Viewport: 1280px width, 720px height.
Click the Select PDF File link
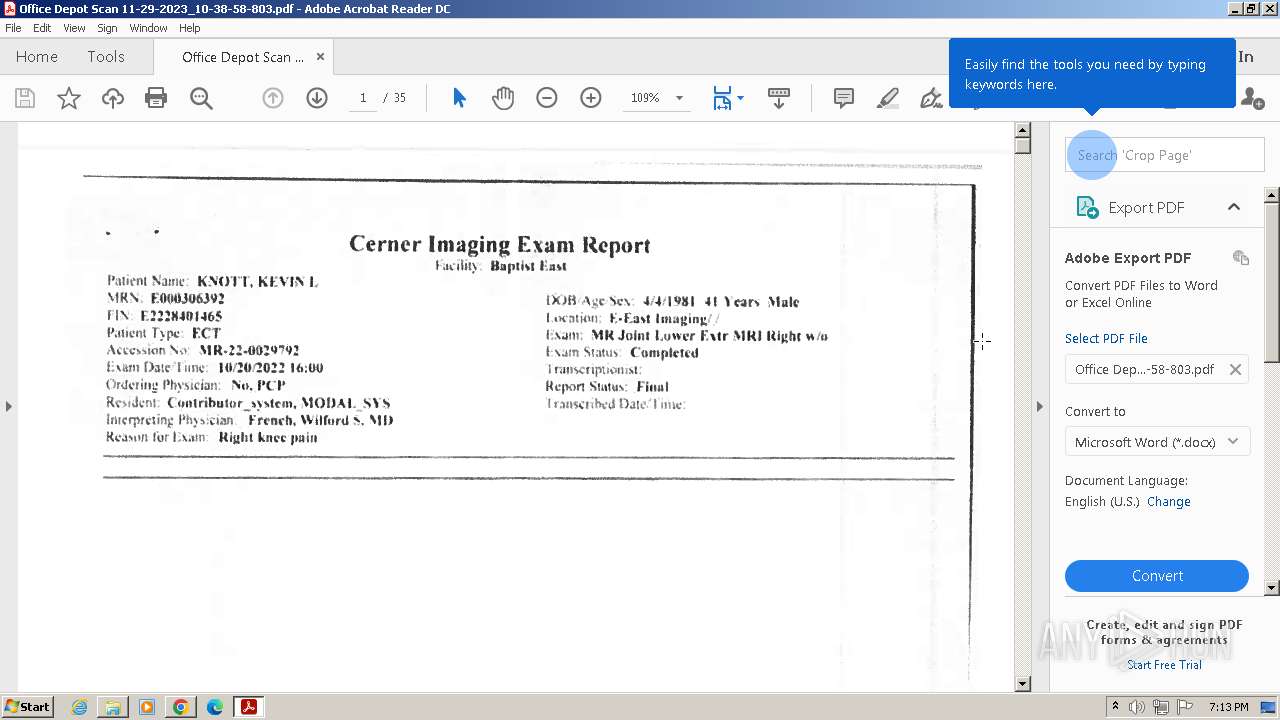coord(1106,338)
